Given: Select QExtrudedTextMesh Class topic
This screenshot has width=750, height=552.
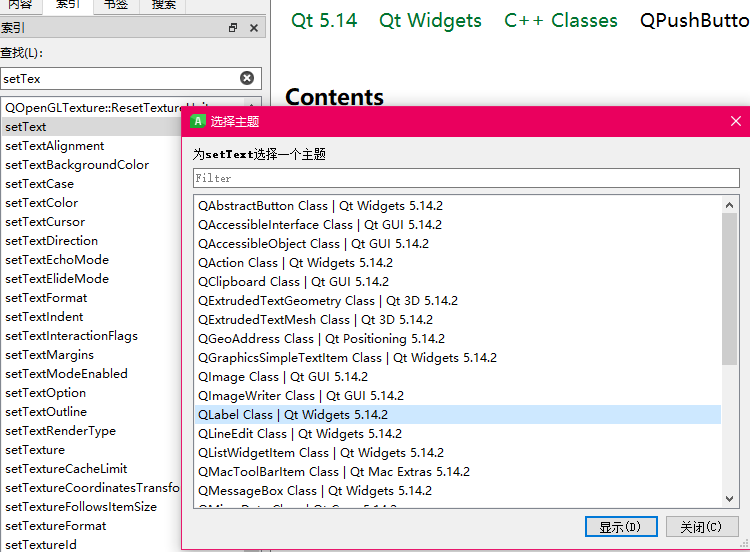Looking at the screenshot, I should pos(458,320).
